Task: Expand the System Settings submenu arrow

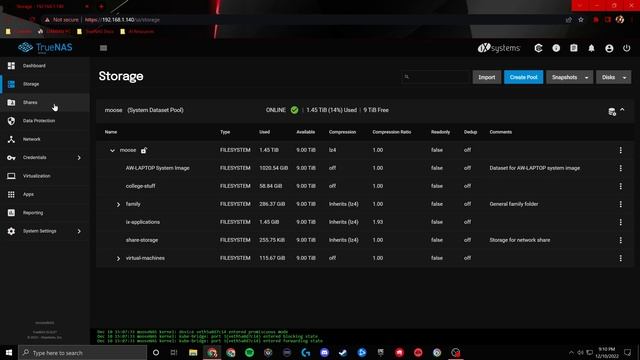Action: coord(79,231)
